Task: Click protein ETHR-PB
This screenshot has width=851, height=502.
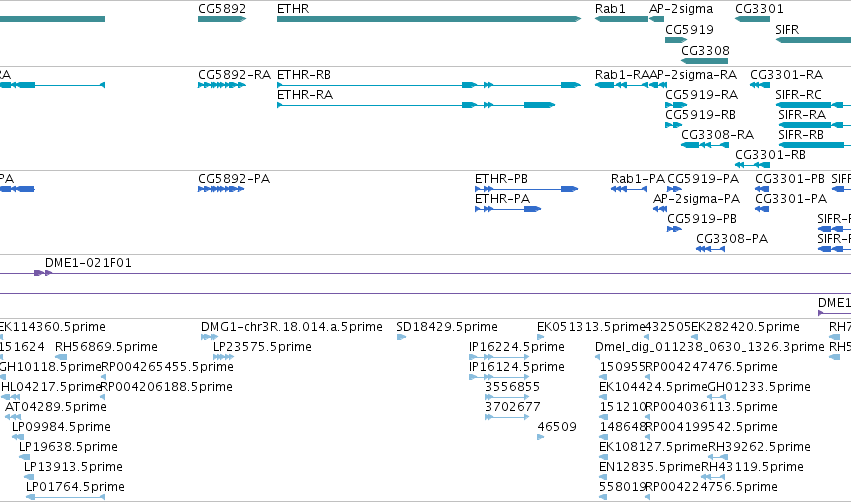Action: 501,179
